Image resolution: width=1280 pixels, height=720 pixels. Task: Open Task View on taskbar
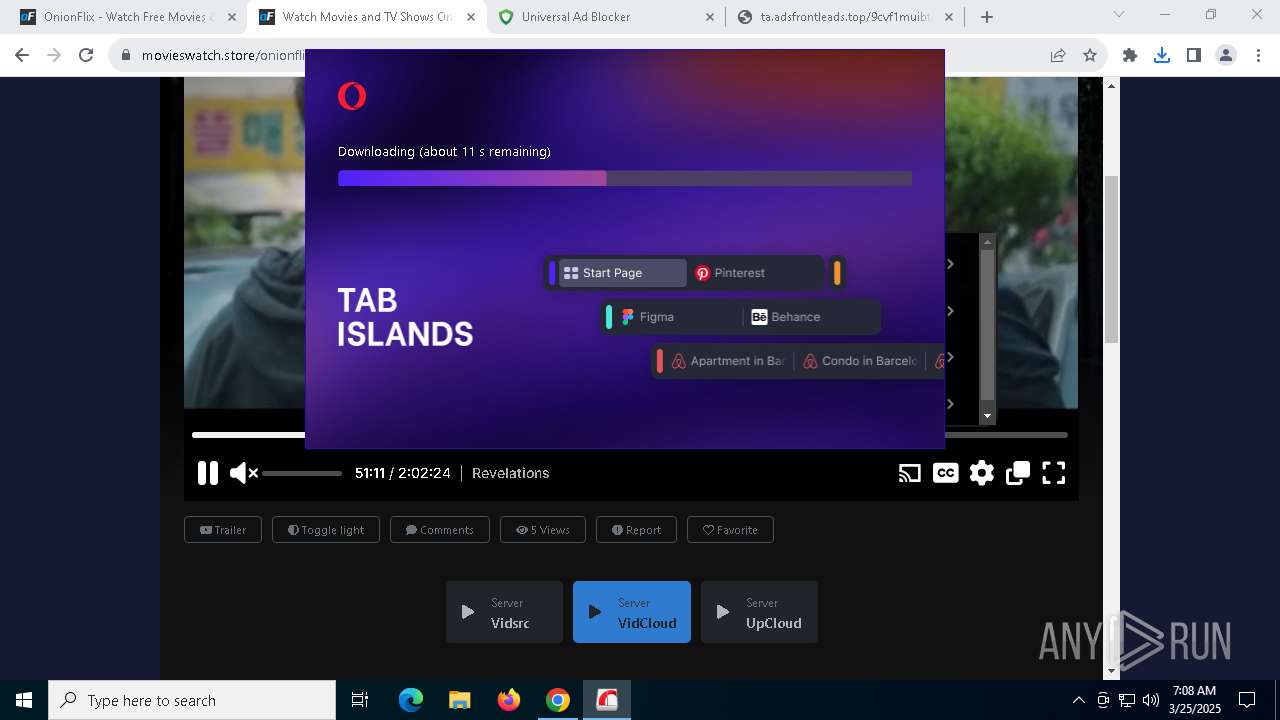pyautogui.click(x=360, y=700)
